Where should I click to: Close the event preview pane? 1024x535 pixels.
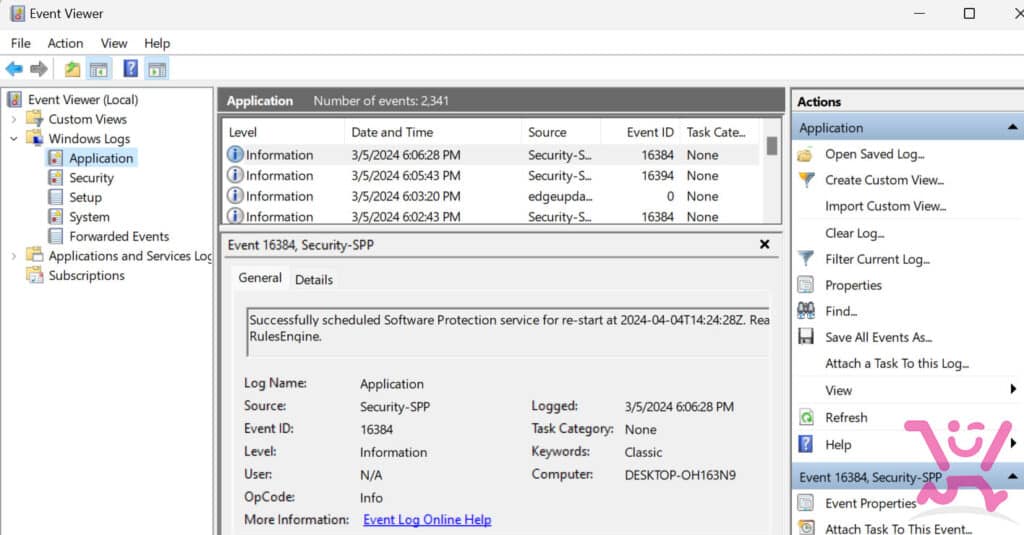click(765, 244)
